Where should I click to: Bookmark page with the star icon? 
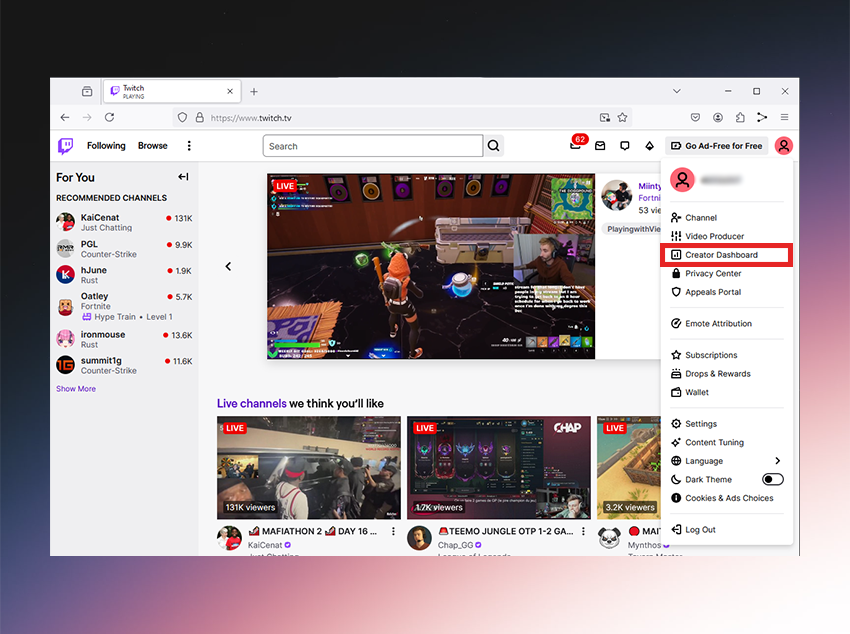pyautogui.click(x=622, y=118)
